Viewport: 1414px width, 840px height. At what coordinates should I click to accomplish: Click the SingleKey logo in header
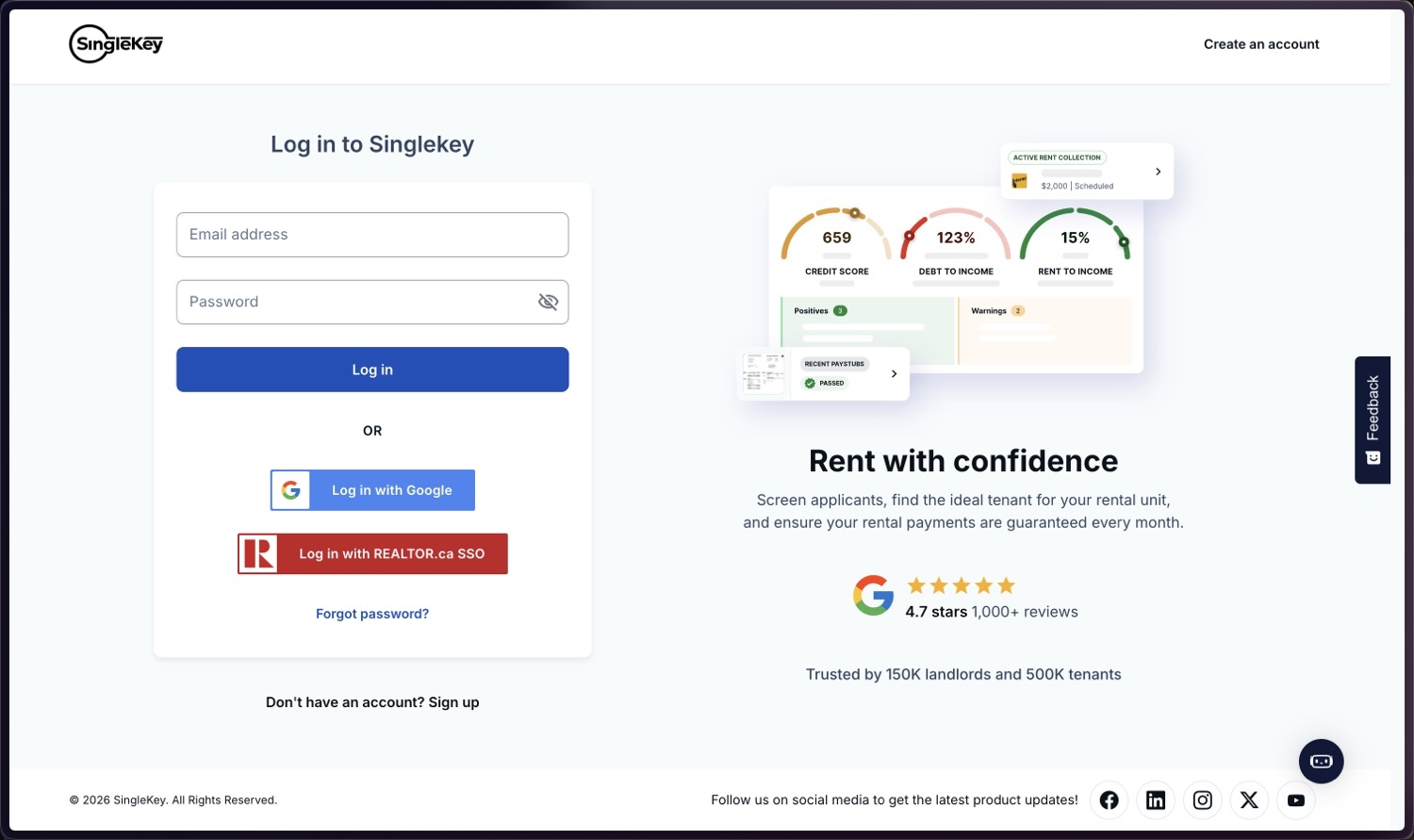(116, 44)
